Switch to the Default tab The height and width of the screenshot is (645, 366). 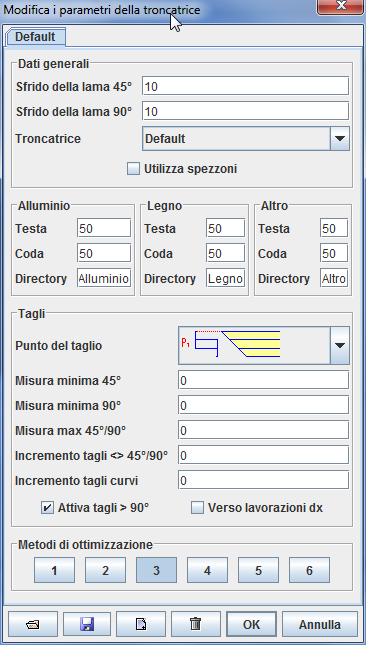point(35,37)
